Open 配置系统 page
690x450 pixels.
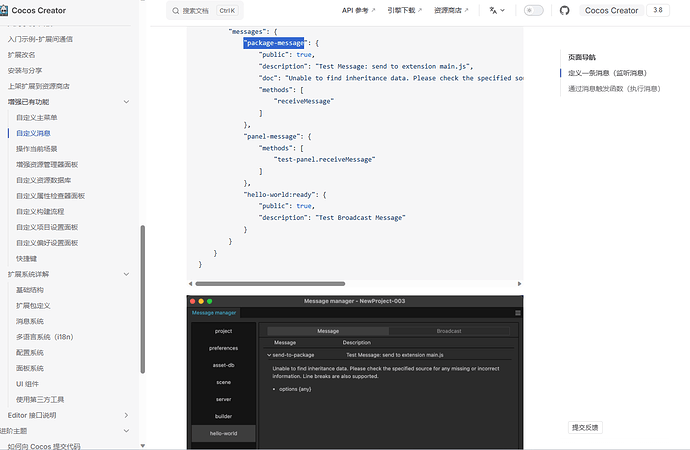[x=30, y=352]
